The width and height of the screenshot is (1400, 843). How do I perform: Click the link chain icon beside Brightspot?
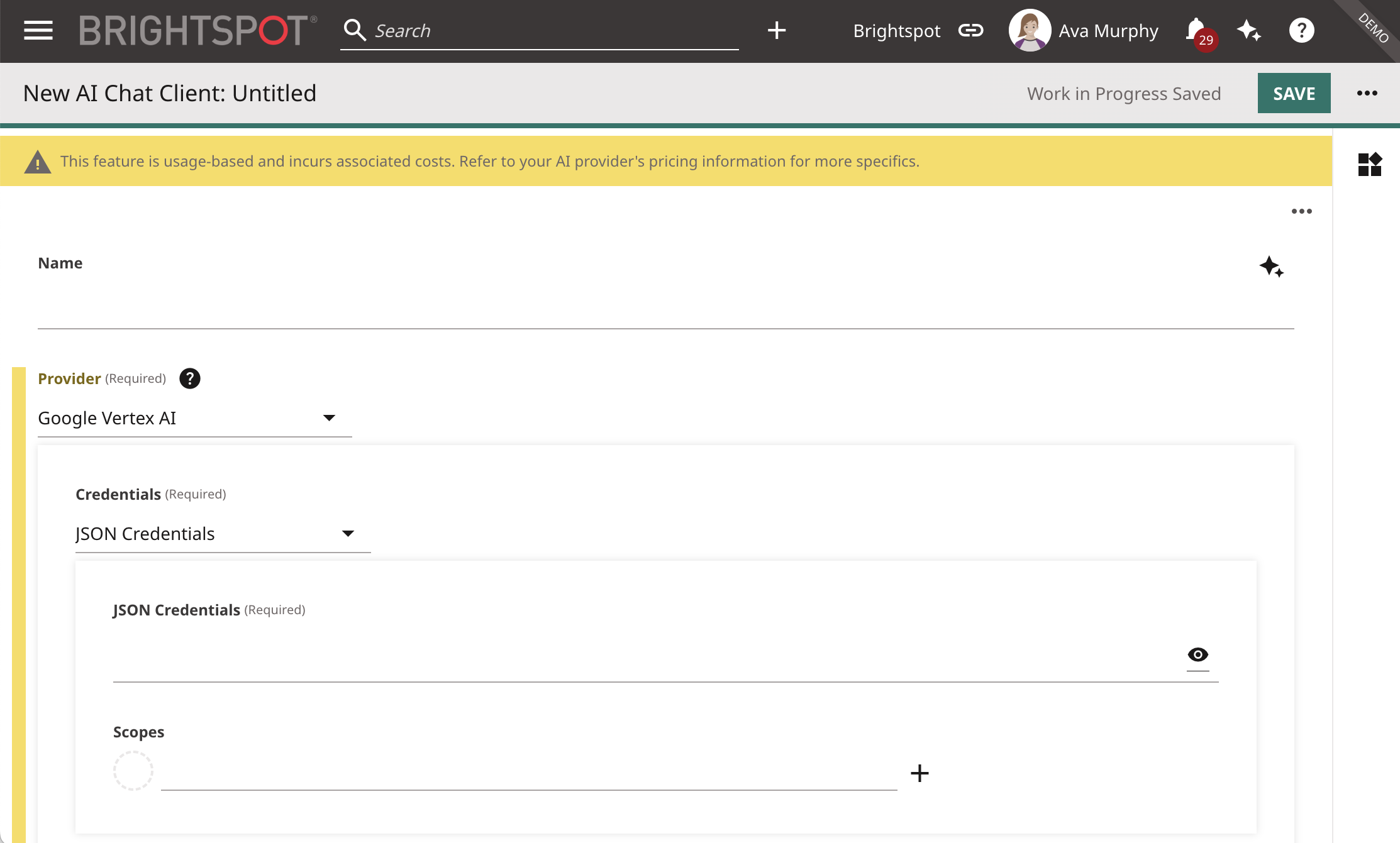[x=970, y=30]
